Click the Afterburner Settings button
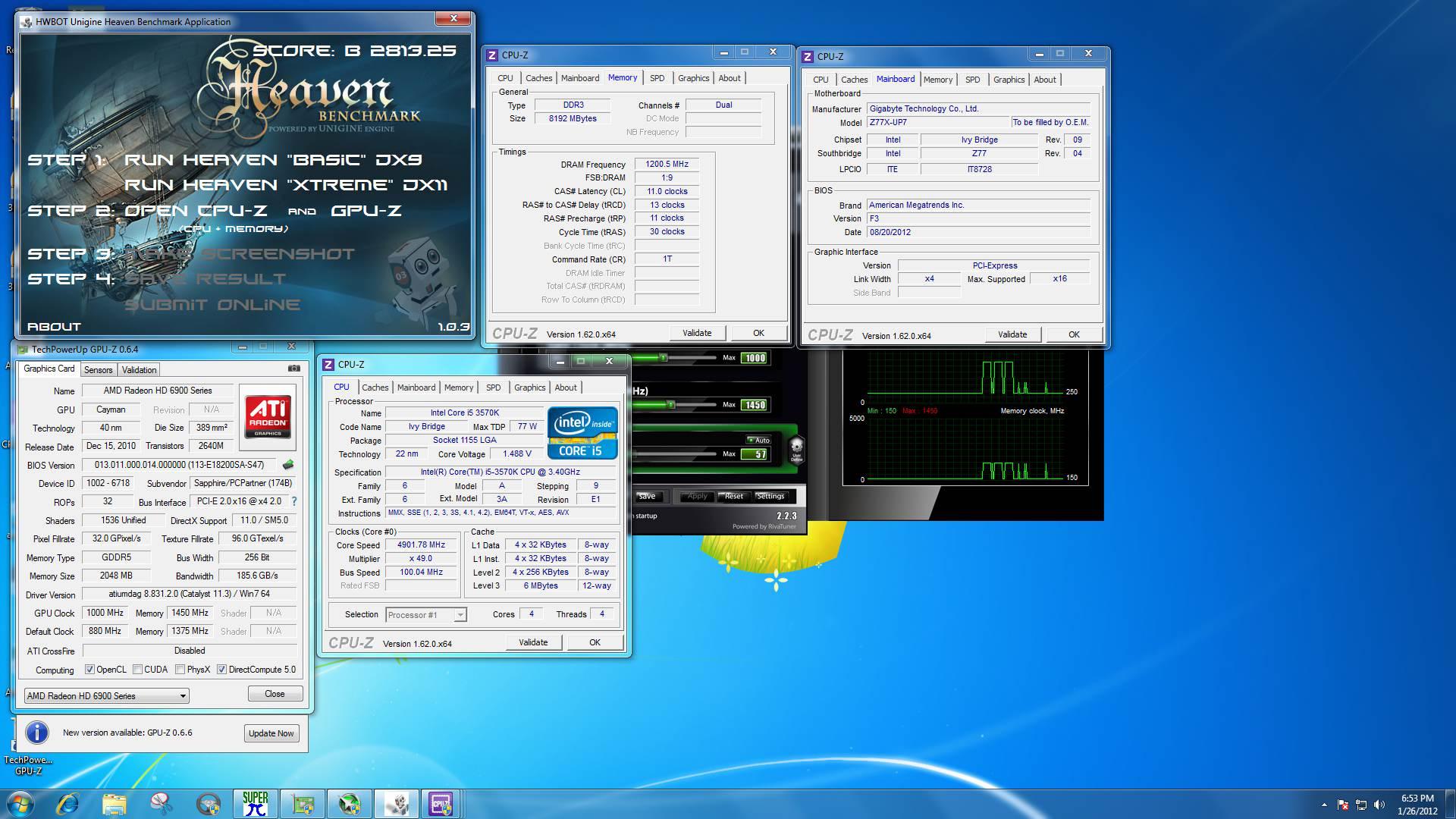The image size is (1456, 819). (770, 496)
